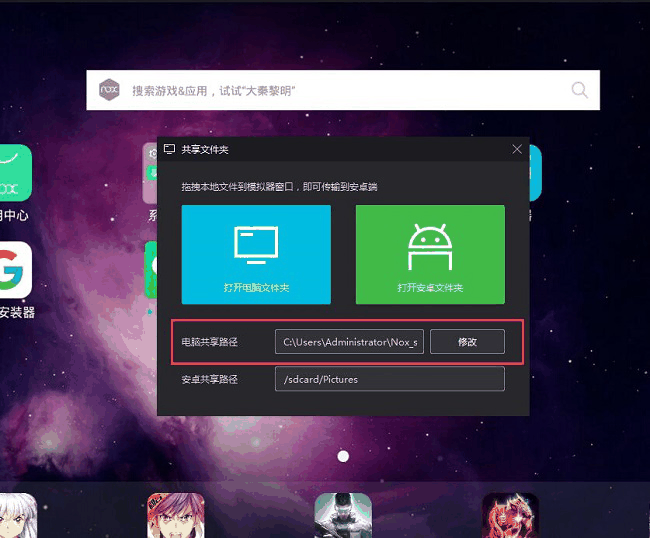Screen dimensions: 650x538
Task: Close the 共享文件夹 dialog
Action: tap(517, 149)
